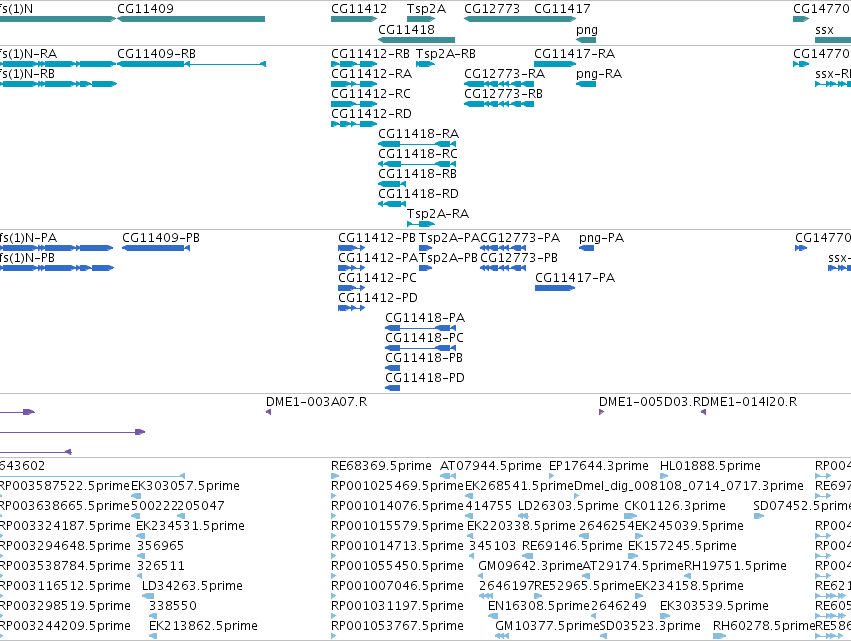Click protein CG11418-PC label
This screenshot has width=851, height=641.
point(424,338)
